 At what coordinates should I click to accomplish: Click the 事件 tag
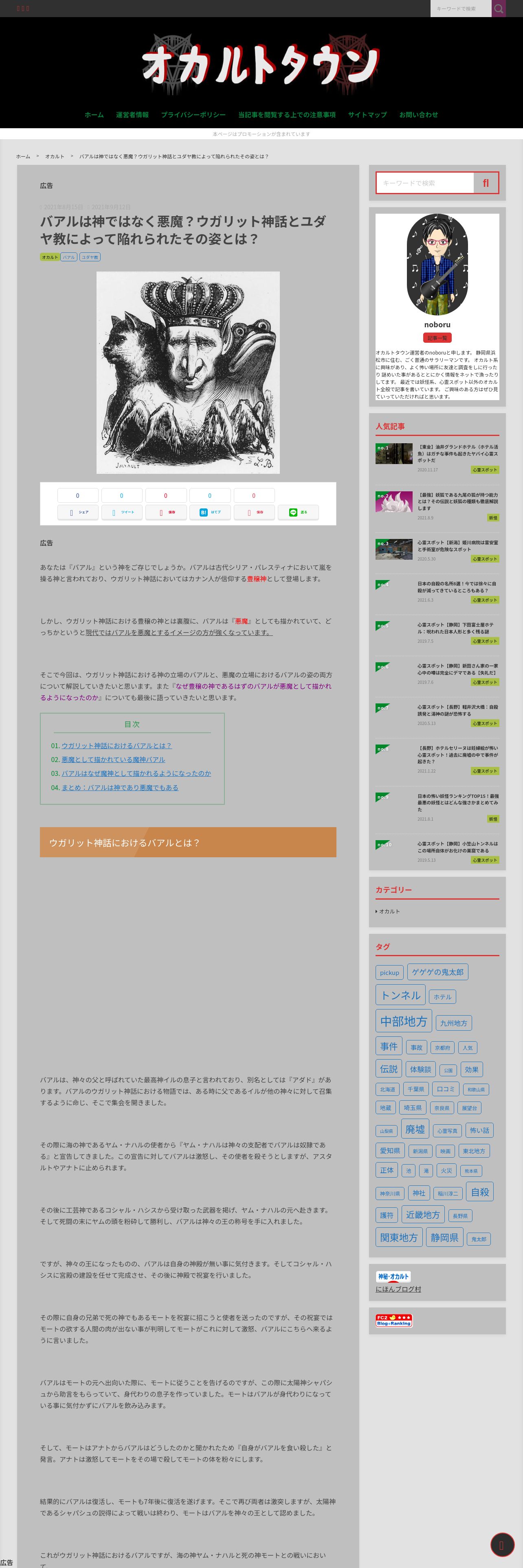coord(389,1046)
